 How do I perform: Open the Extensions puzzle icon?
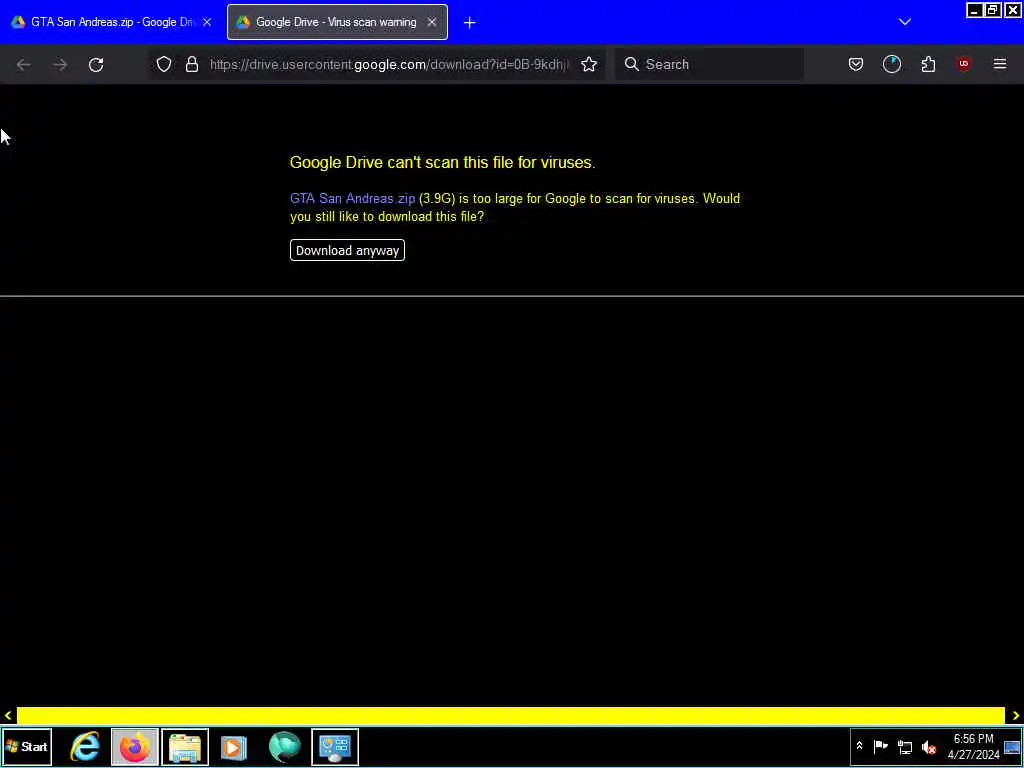[928, 64]
